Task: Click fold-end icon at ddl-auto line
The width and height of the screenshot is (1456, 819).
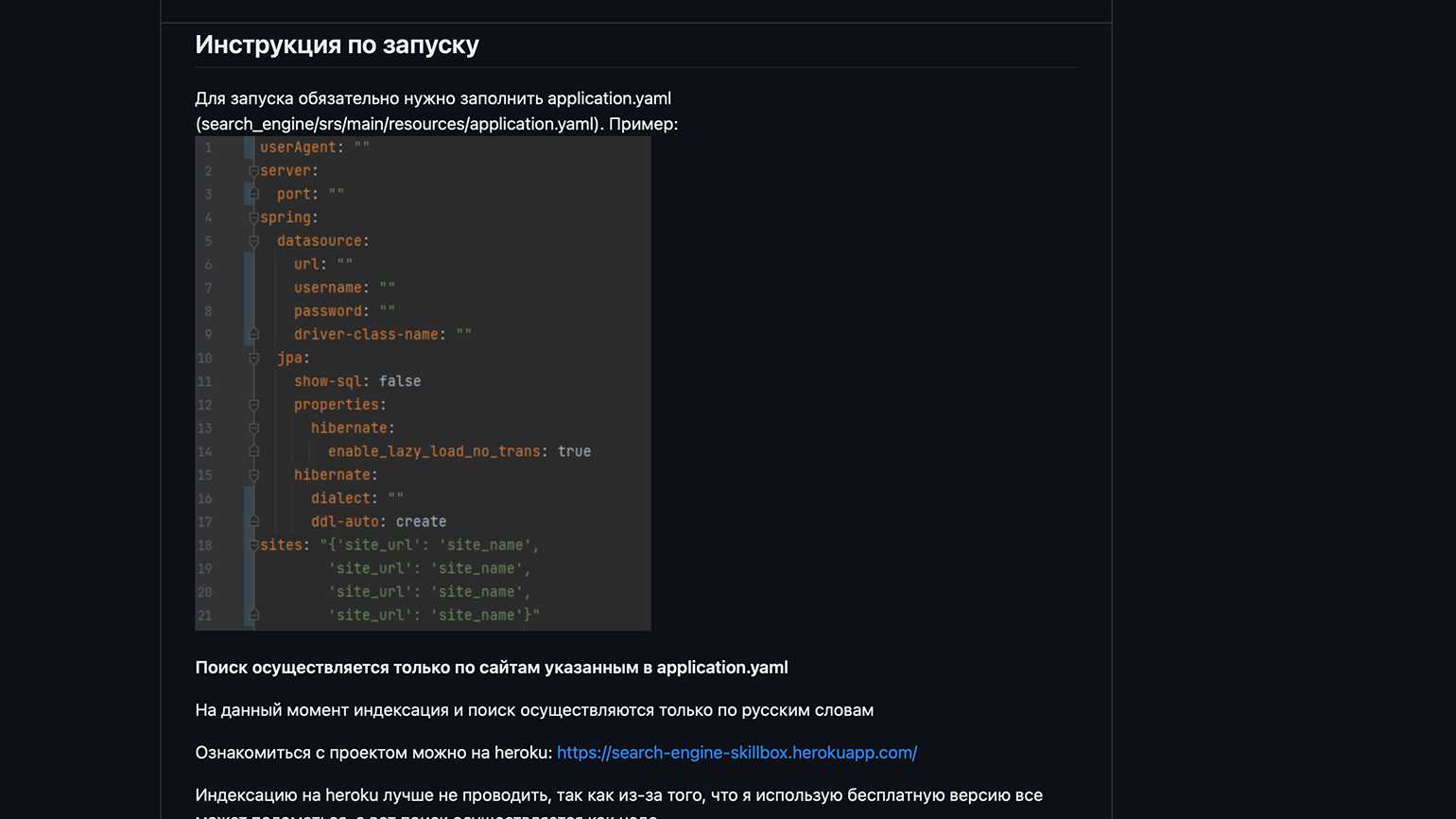Action: 253,522
